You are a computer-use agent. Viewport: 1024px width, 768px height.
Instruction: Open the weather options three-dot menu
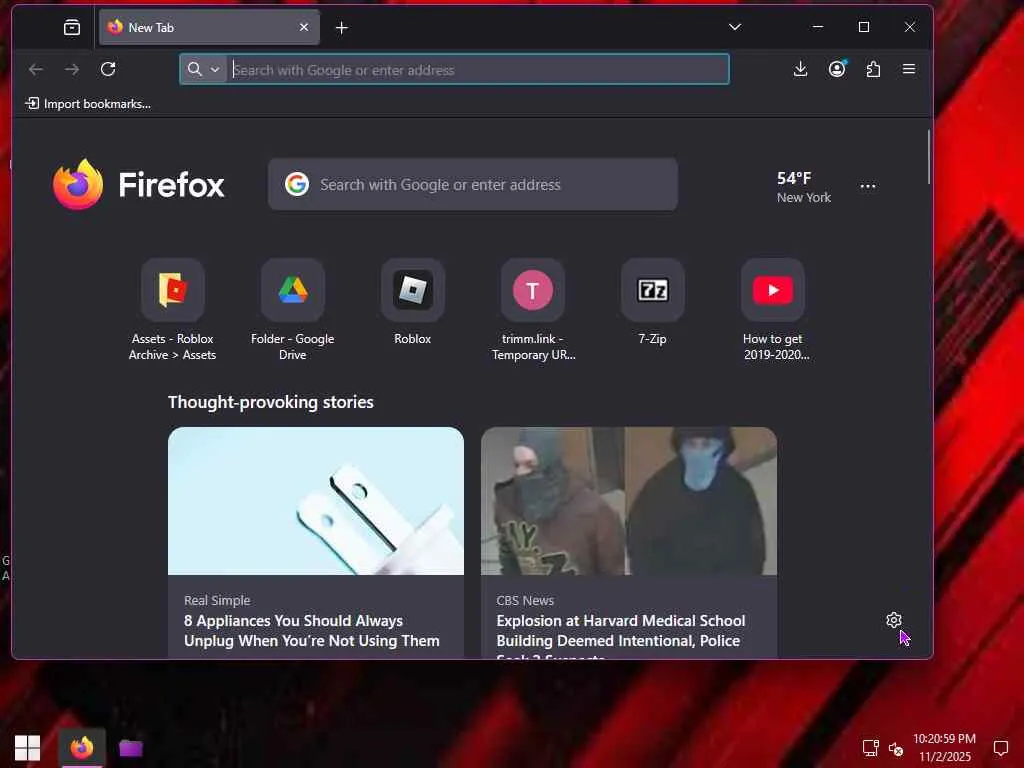868,187
